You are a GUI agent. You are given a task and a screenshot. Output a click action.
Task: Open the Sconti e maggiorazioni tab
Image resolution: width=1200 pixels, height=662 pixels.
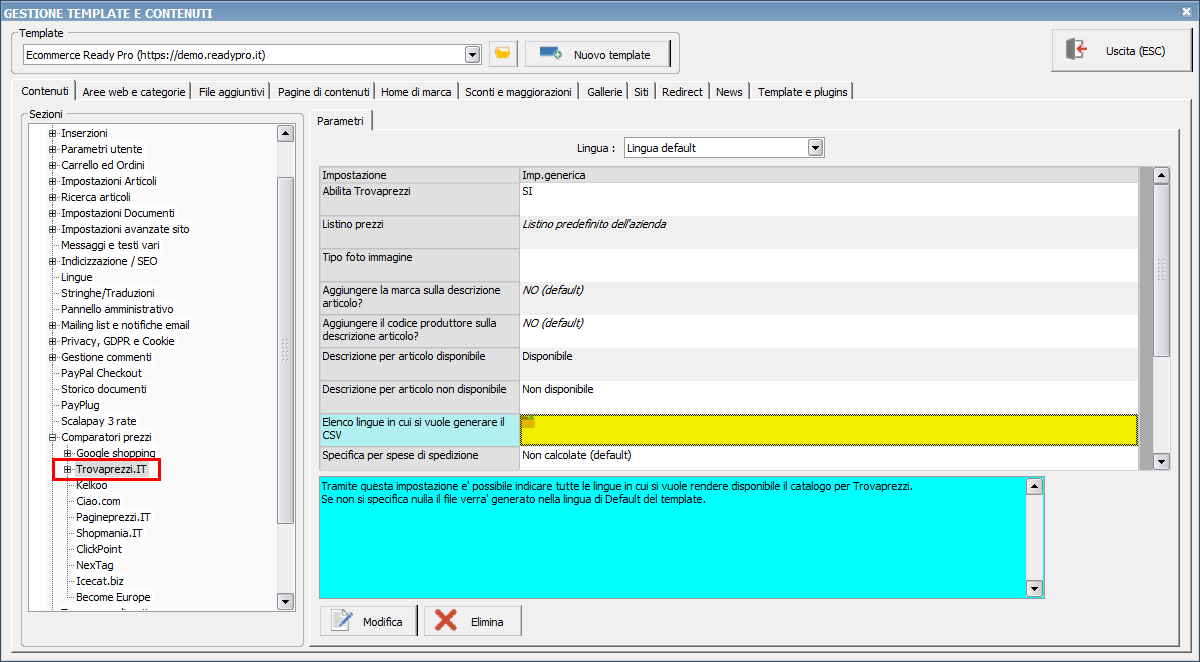518,92
